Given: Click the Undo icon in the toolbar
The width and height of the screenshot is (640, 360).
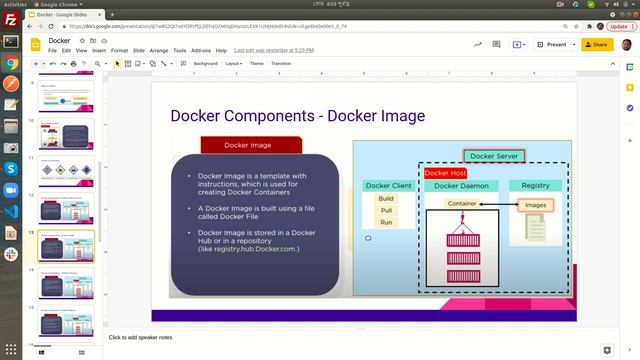Looking at the screenshot, I should click(53, 64).
